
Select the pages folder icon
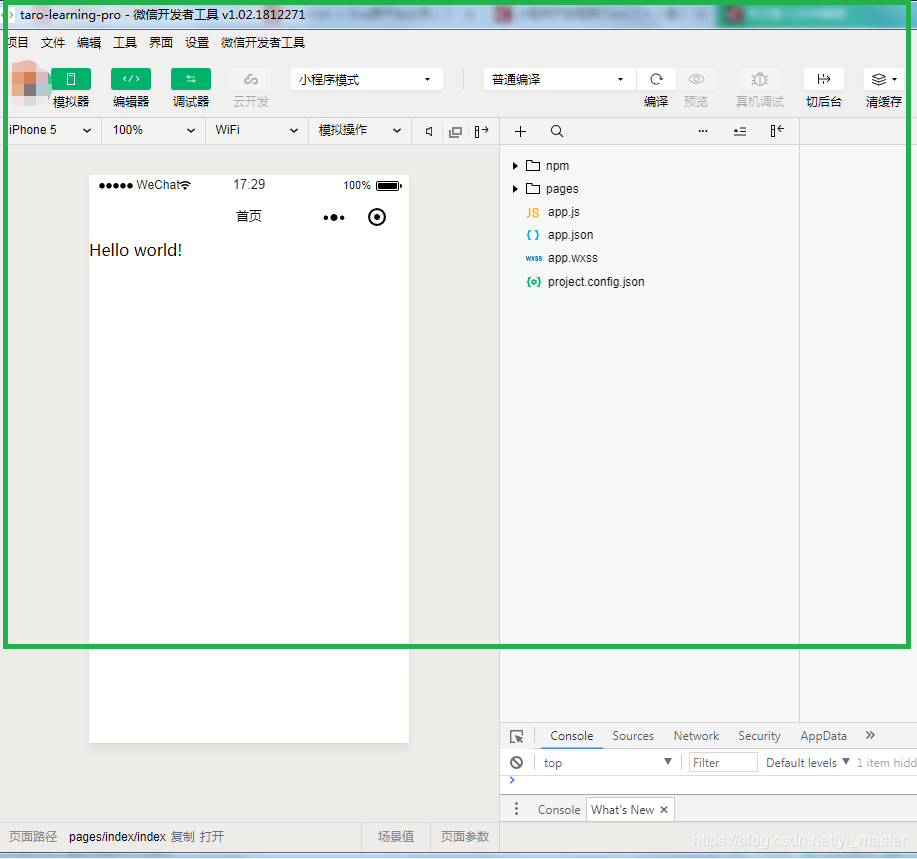pos(533,188)
